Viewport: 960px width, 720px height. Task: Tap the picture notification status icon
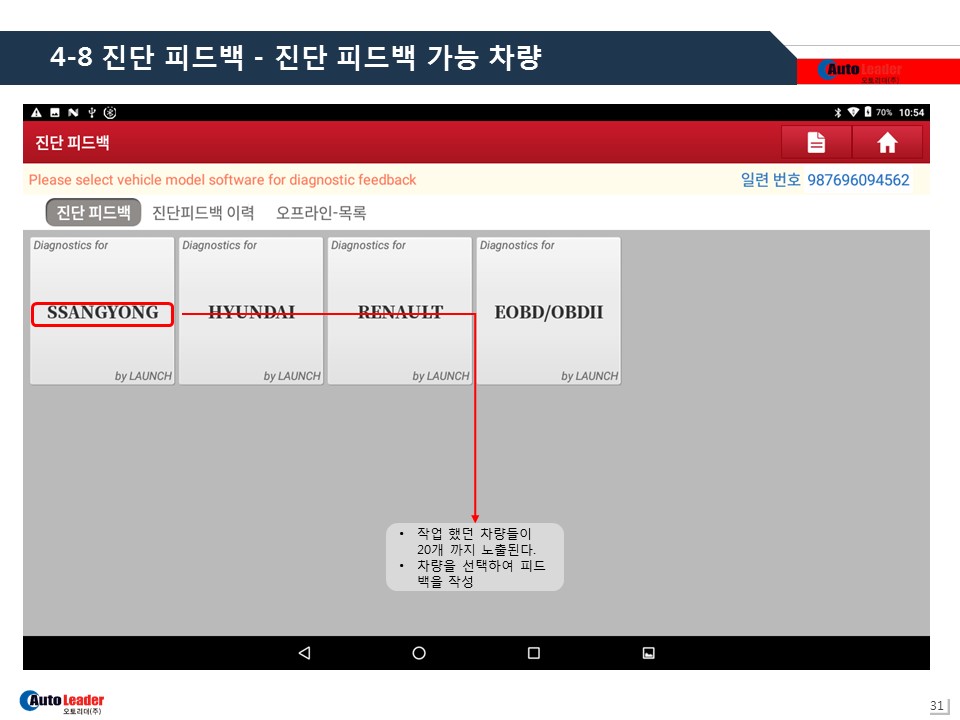55,113
